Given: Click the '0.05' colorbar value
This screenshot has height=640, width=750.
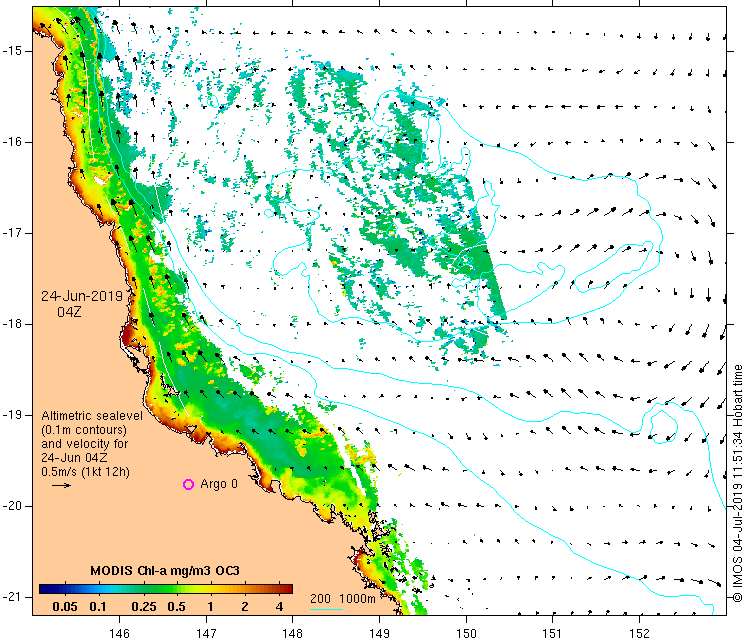Looking at the screenshot, I should click(65, 607).
